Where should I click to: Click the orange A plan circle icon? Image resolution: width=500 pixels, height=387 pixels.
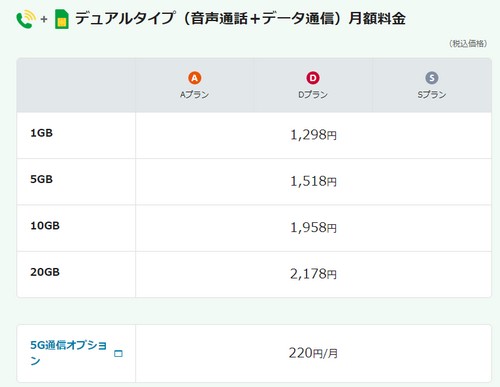pyautogui.click(x=195, y=78)
